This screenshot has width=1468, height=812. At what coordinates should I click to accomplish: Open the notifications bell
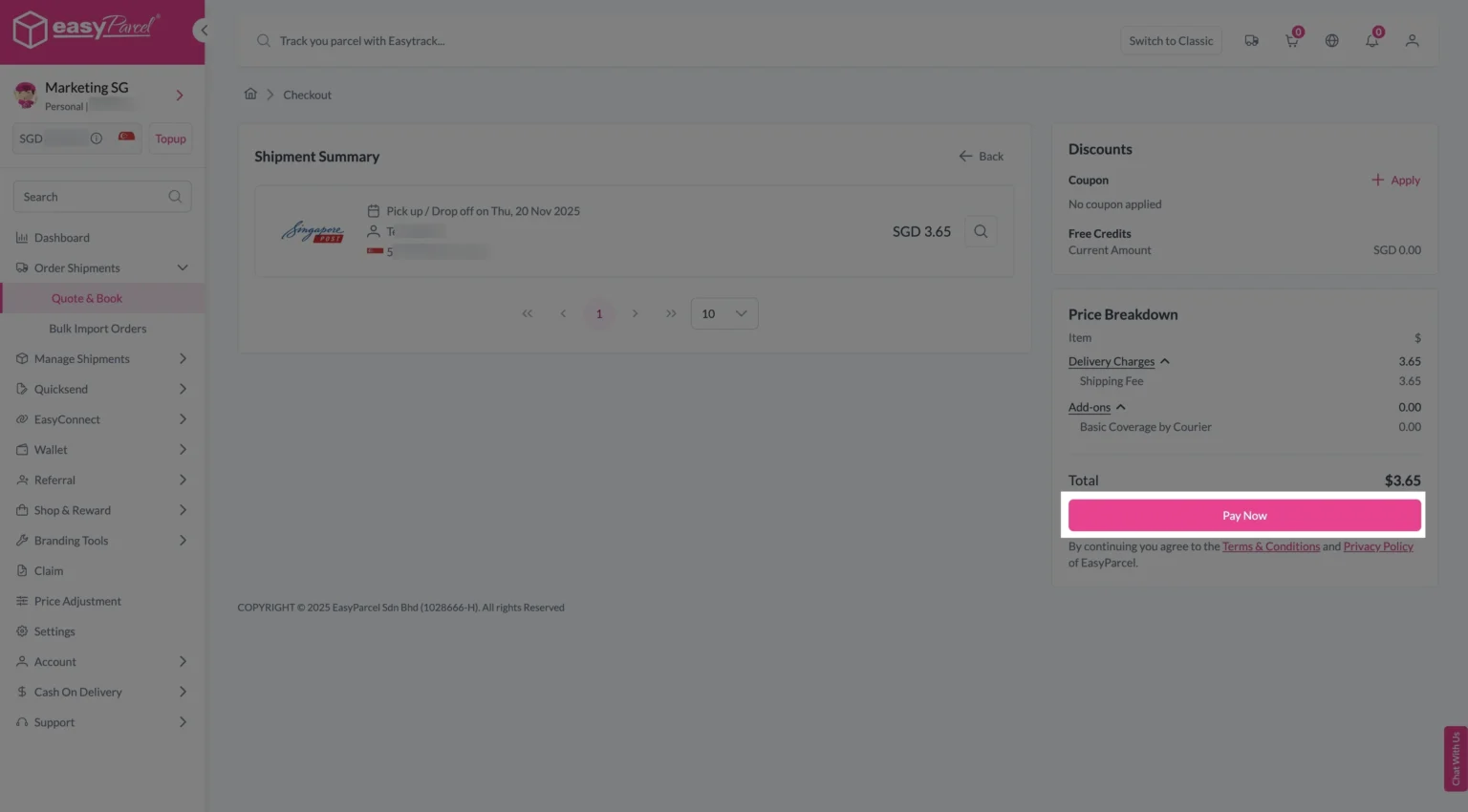1371,41
